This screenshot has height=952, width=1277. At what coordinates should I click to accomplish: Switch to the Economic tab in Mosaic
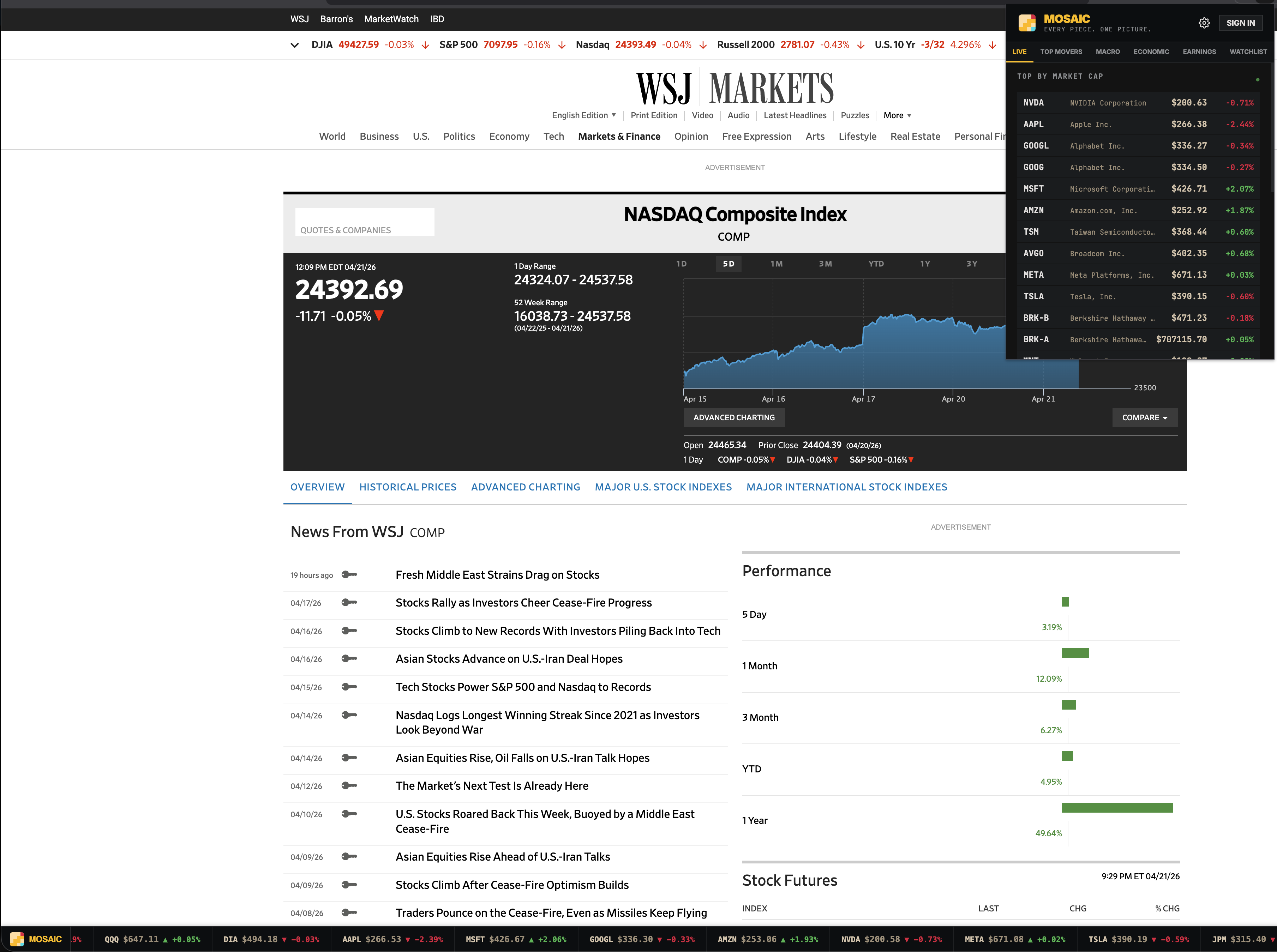(x=1151, y=52)
